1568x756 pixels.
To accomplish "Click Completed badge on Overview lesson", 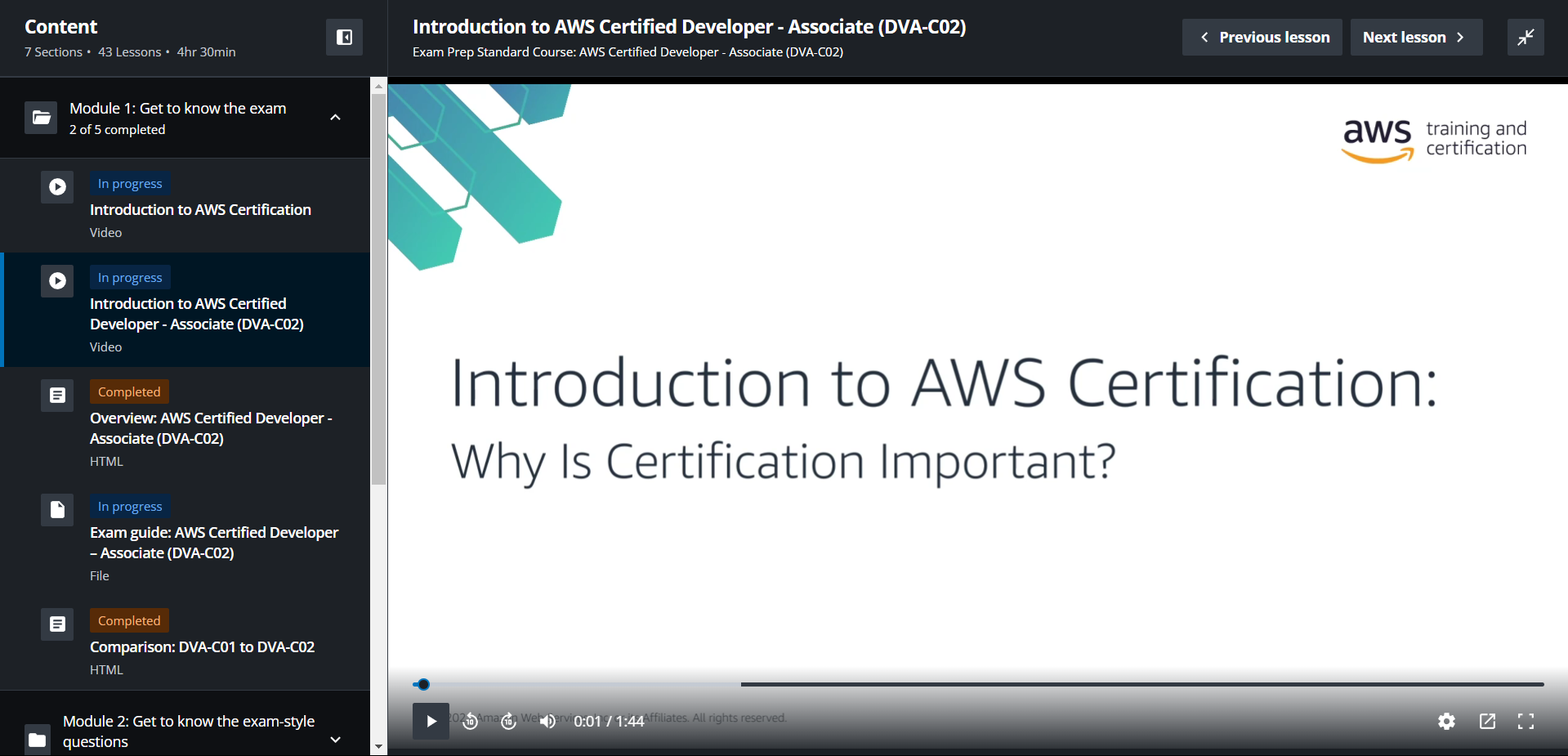I will click(129, 391).
